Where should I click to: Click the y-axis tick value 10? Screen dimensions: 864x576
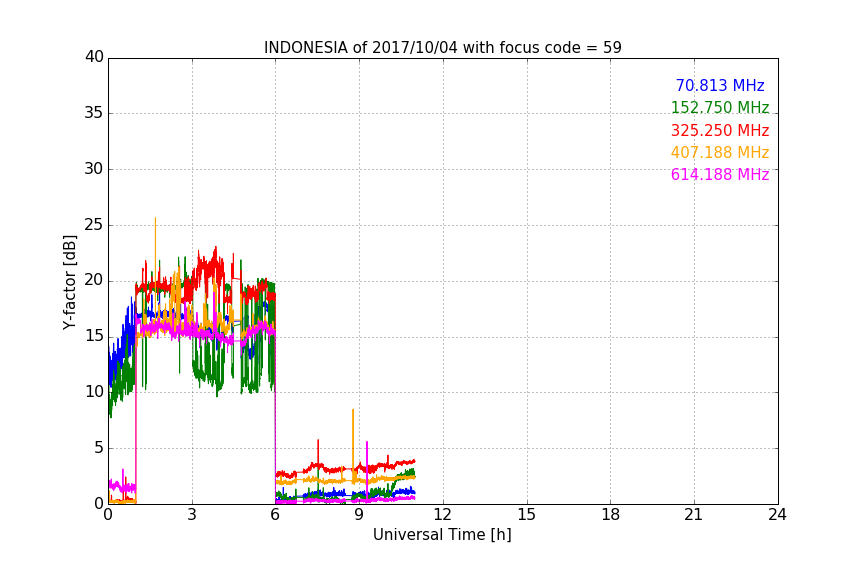[94, 392]
